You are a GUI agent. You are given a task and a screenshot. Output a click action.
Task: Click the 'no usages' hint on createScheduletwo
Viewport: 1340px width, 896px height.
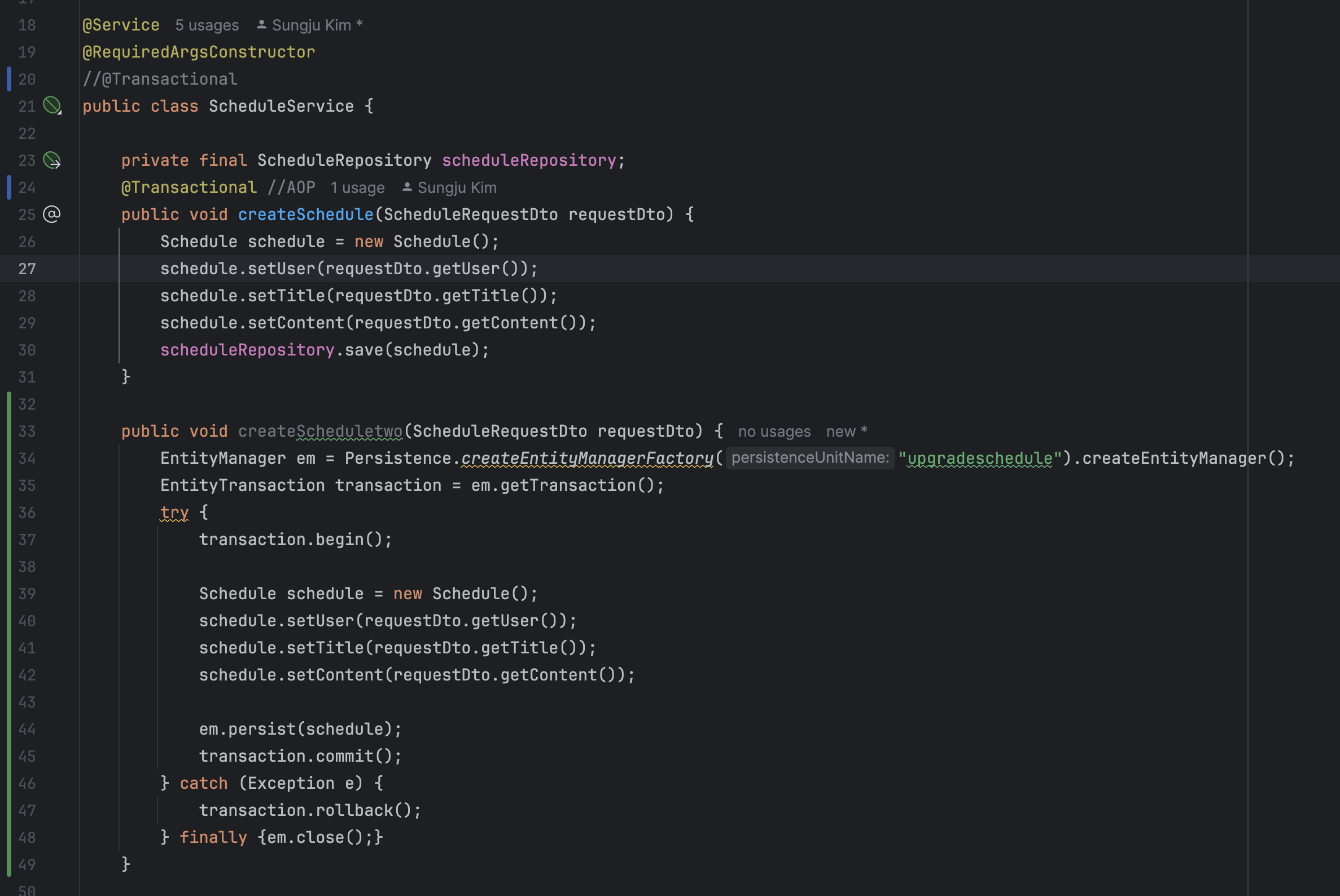click(x=774, y=432)
